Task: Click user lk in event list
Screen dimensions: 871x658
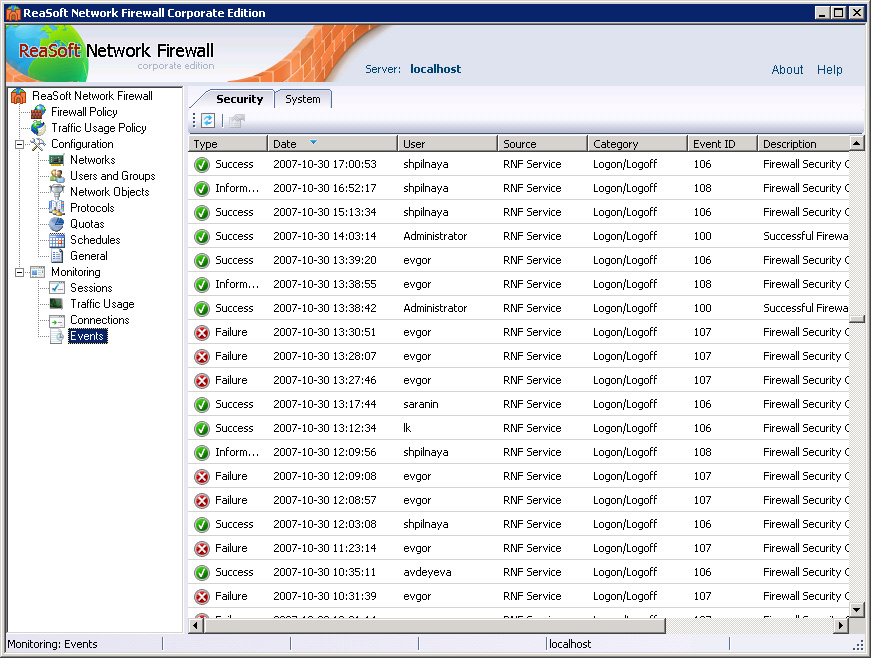Action: click(407, 428)
